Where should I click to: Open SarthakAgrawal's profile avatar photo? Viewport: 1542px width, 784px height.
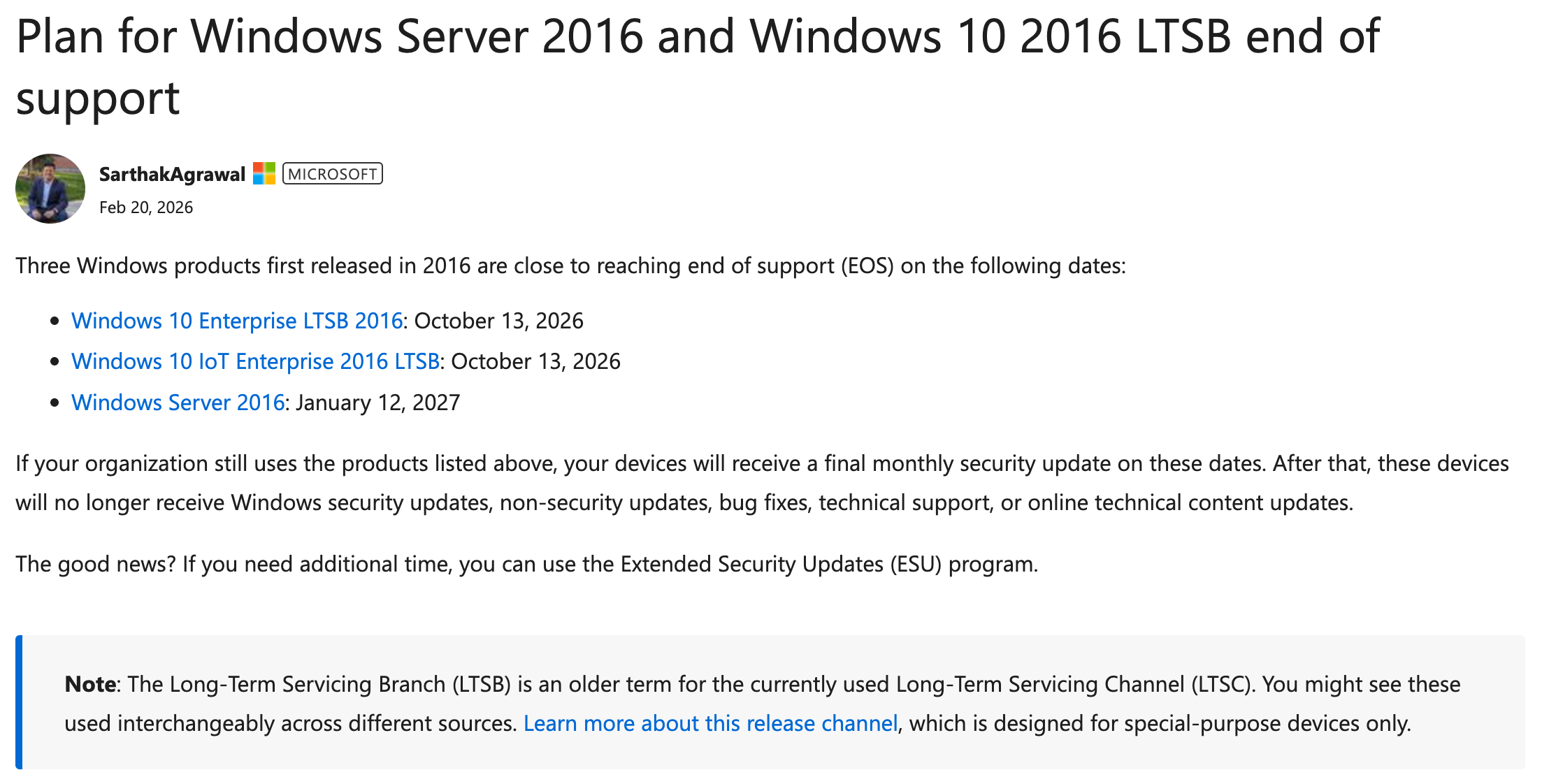(50, 189)
